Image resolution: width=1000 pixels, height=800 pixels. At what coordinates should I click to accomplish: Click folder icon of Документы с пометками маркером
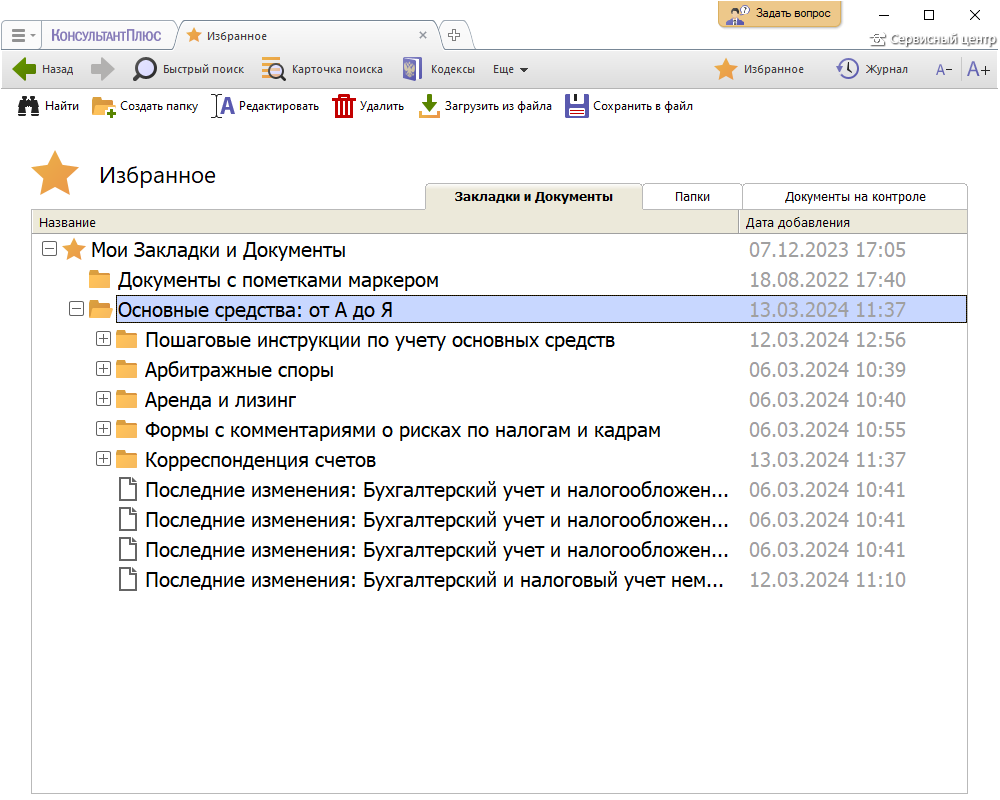click(99, 279)
